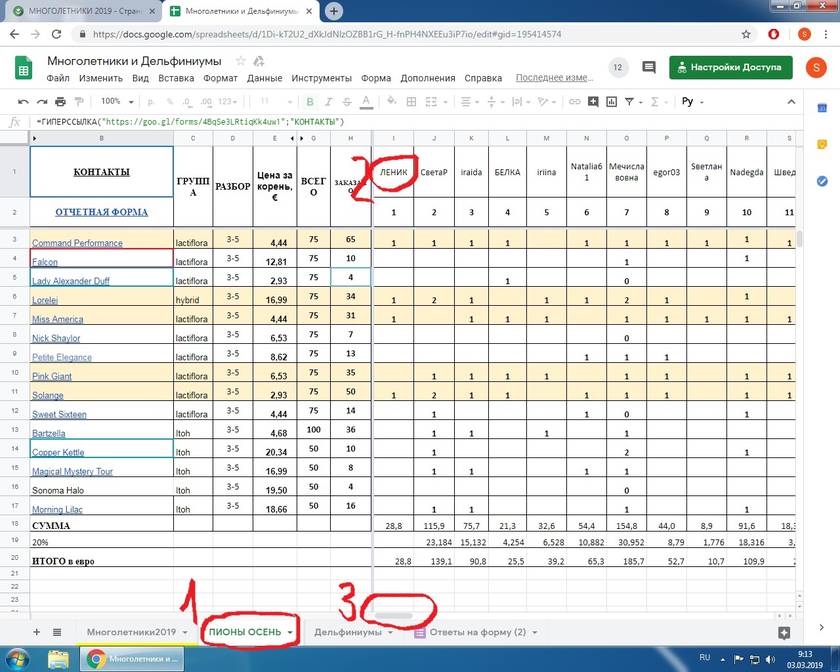Insert a chart from toolbar
840x672 pixels.
612,101
